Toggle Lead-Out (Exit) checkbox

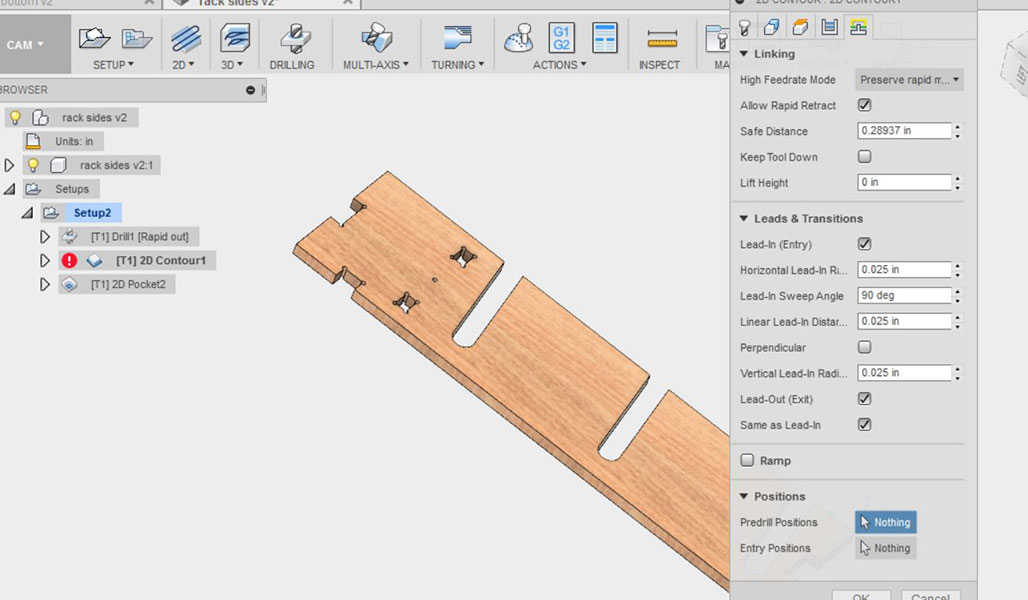click(x=865, y=399)
